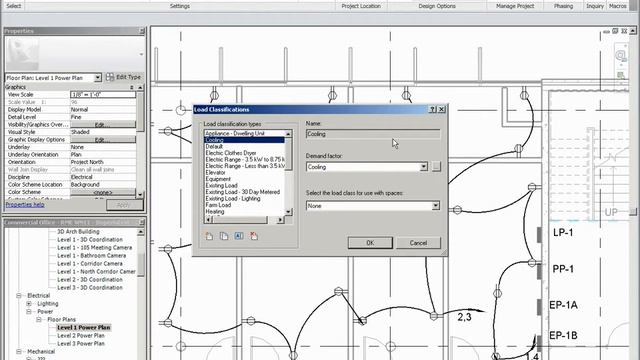The width and height of the screenshot is (640, 360).
Task: Click up arrow of Project Browser scrollbar
Action: [140, 232]
